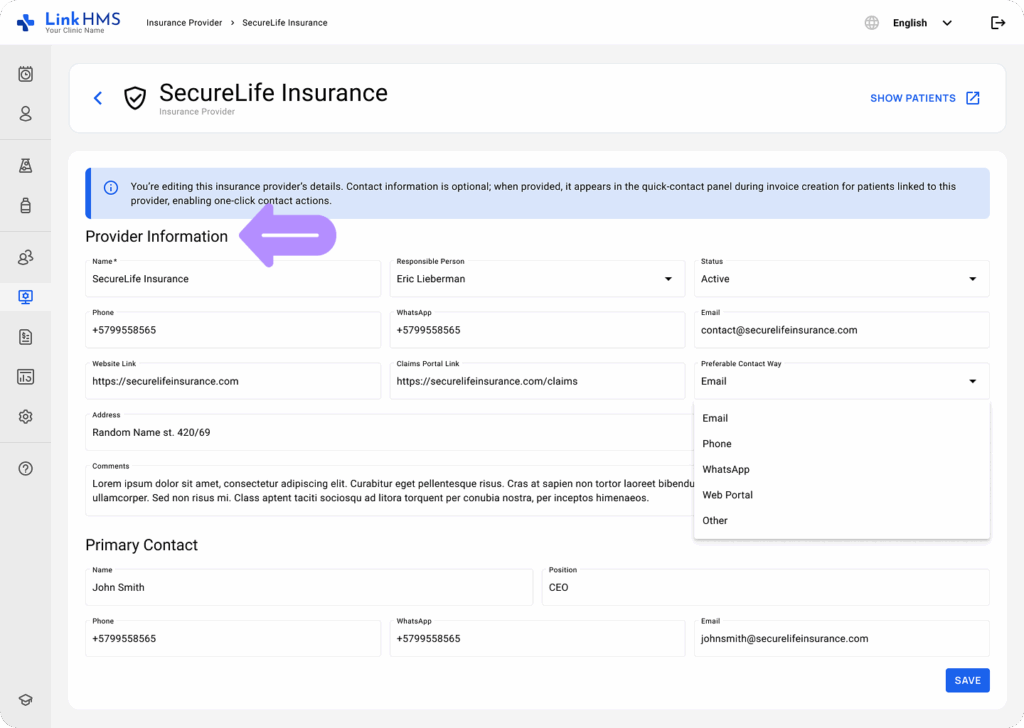This screenshot has height=728, width=1024.
Task: Select Phone from the contact way list
Action: 717,444
